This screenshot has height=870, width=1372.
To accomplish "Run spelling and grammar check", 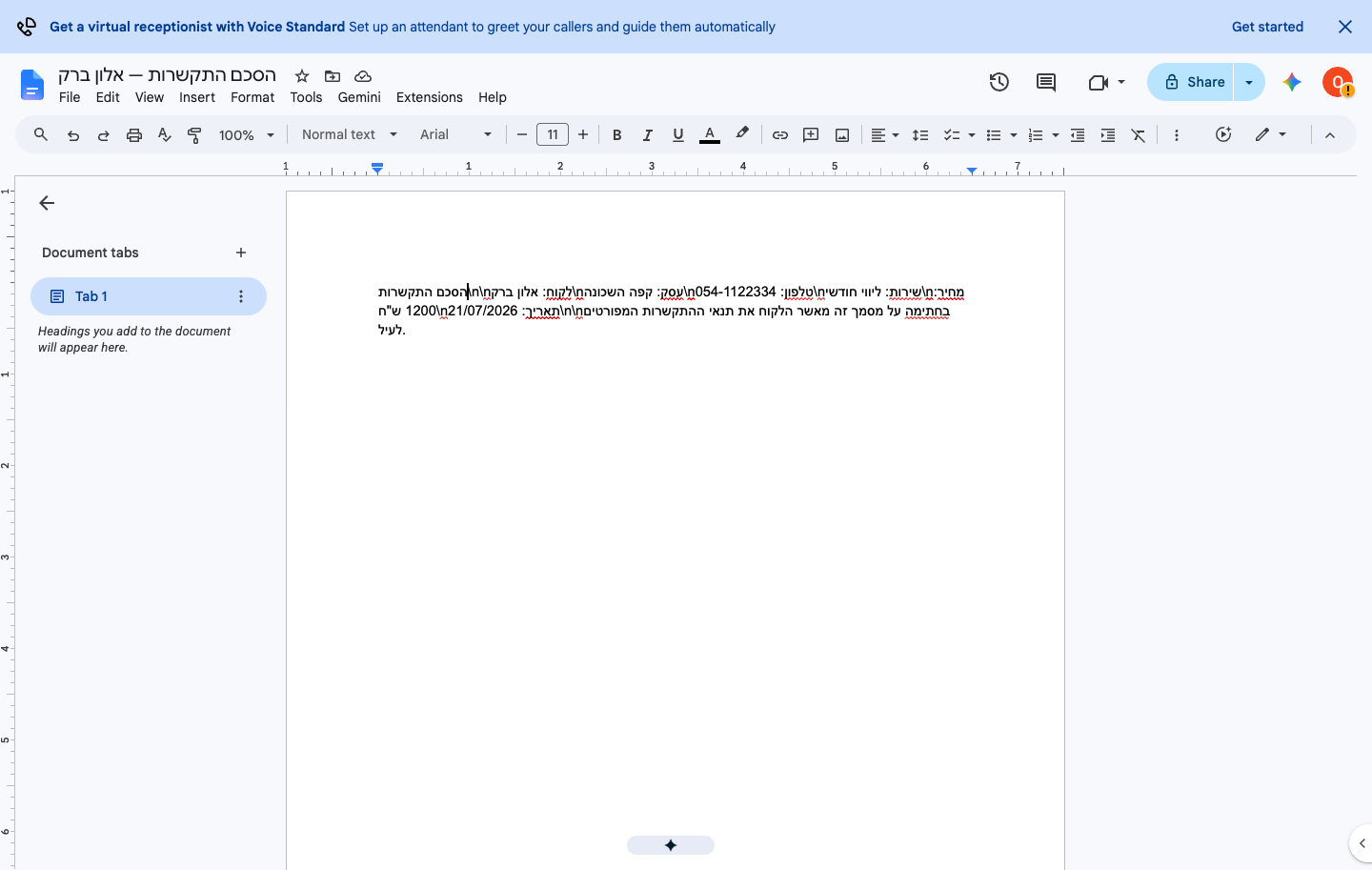I will (165, 135).
